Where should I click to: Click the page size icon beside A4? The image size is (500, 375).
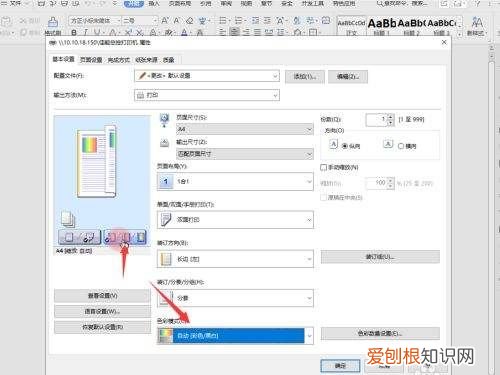[x=164, y=121]
